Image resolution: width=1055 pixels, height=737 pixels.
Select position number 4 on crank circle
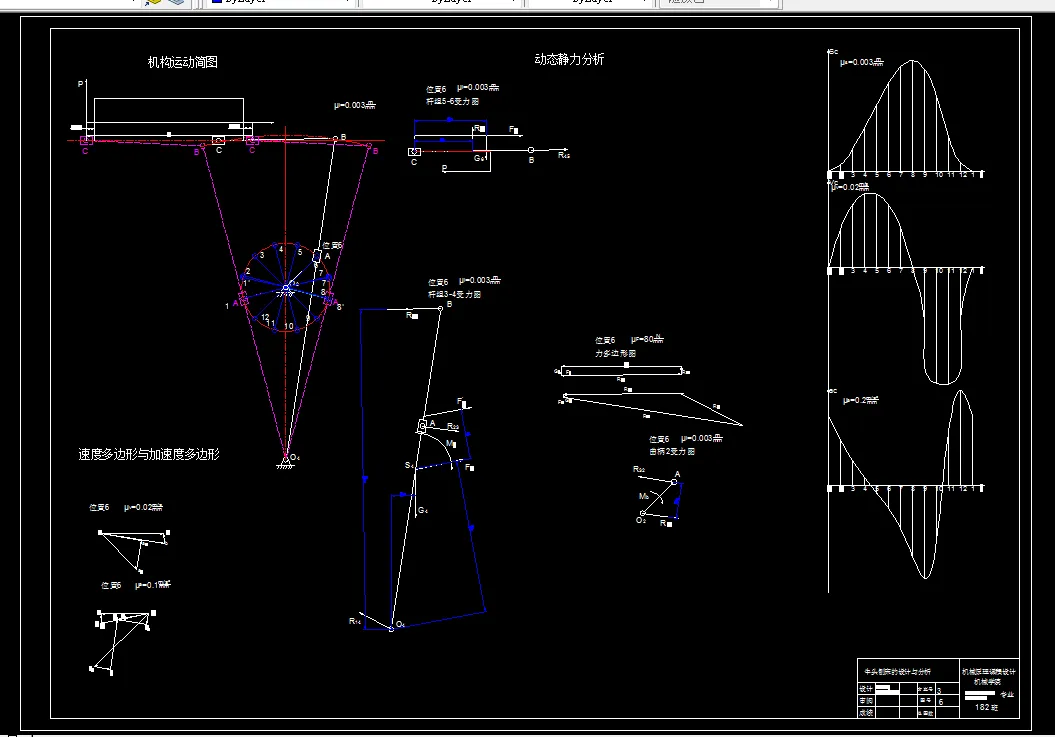[x=281, y=250]
